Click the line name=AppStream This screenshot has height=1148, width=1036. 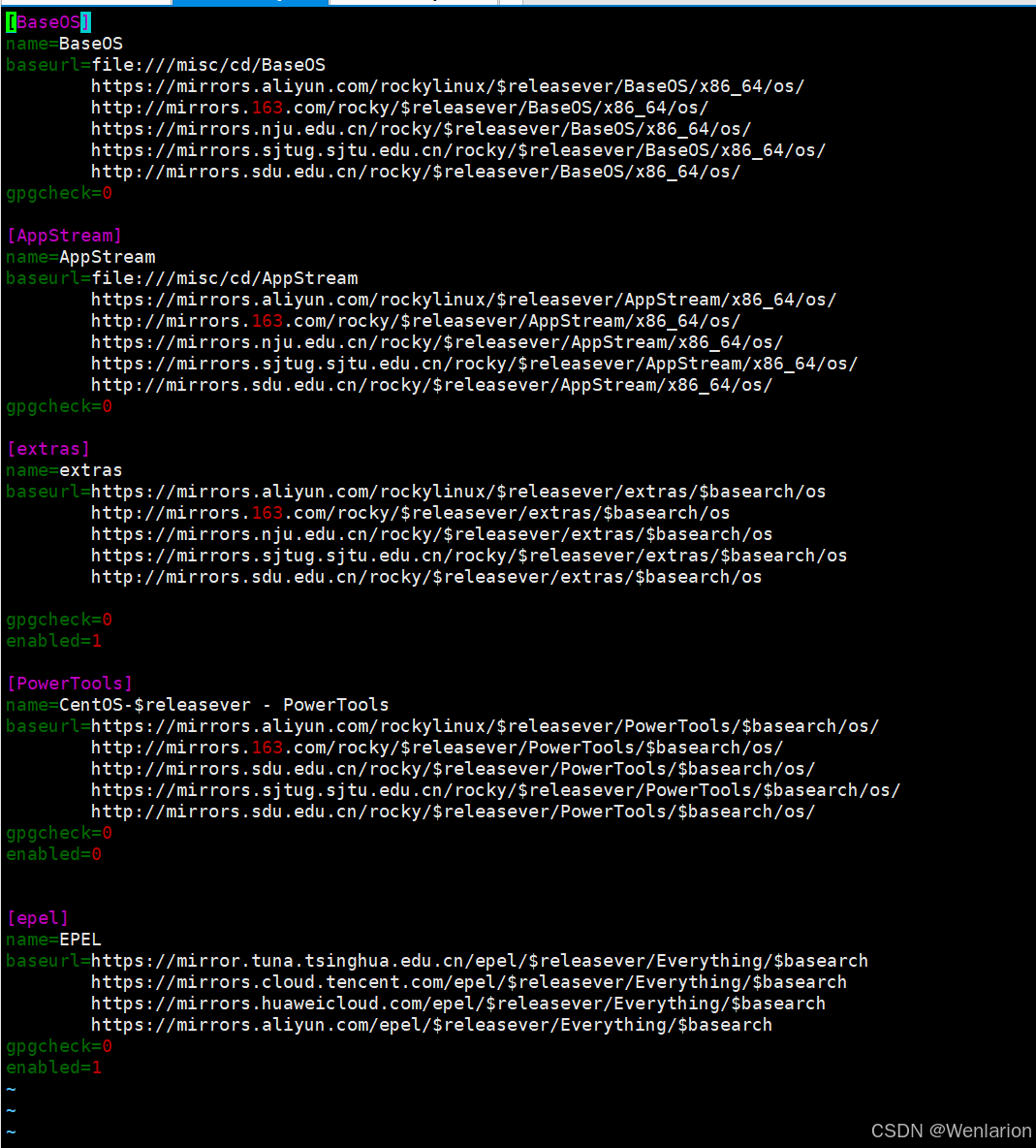(80, 257)
